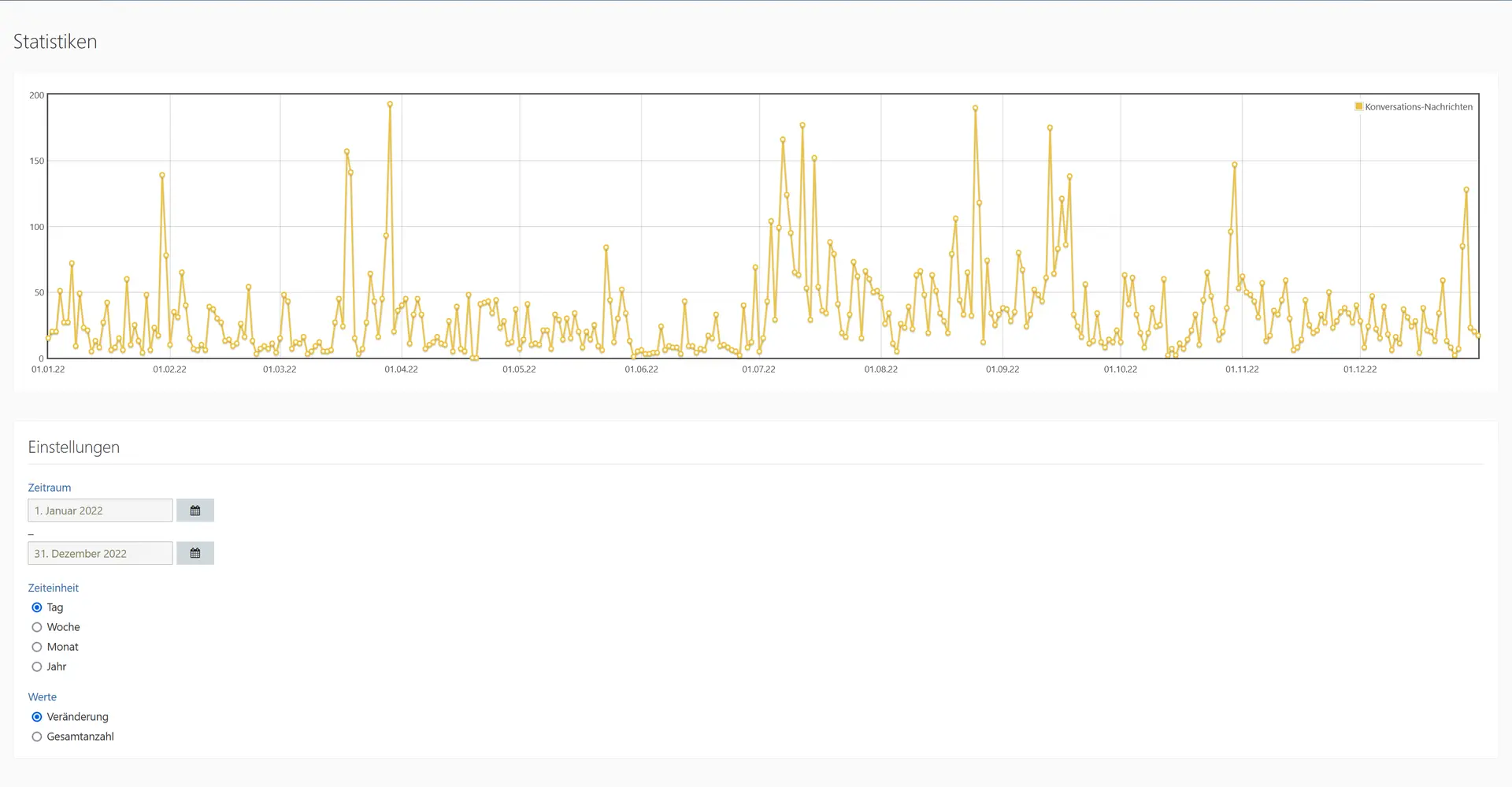Click the 01.07.22 axis label
The image size is (1512, 787).
coord(758,369)
